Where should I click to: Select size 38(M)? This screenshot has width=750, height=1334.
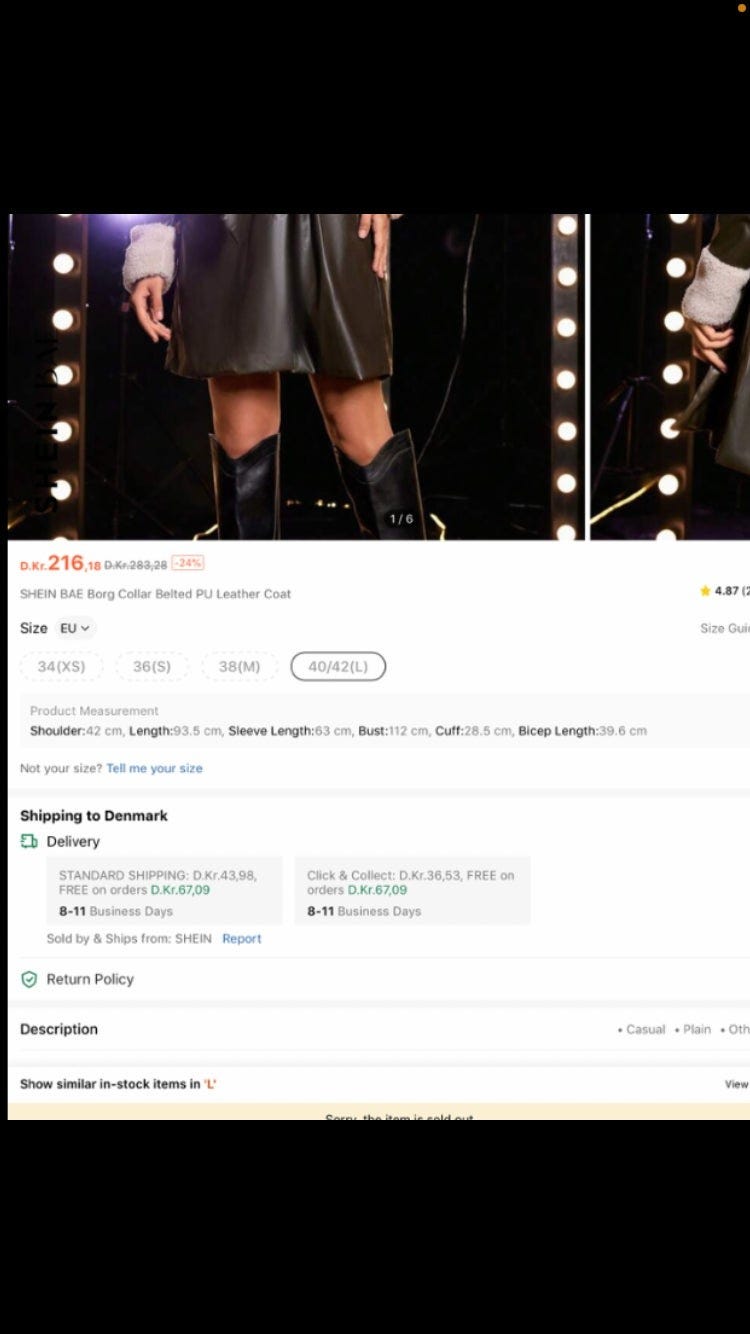[x=239, y=666]
